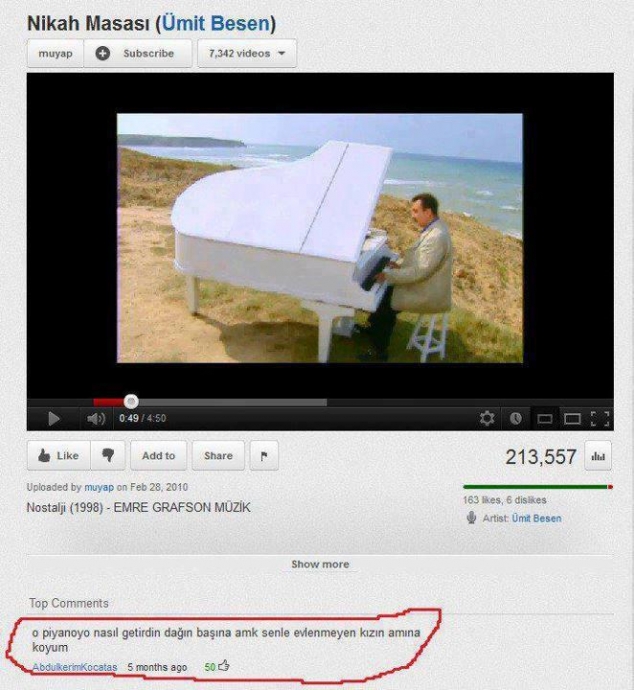Thumbs up the top comment
This screenshot has width=634, height=690.
pos(224,665)
